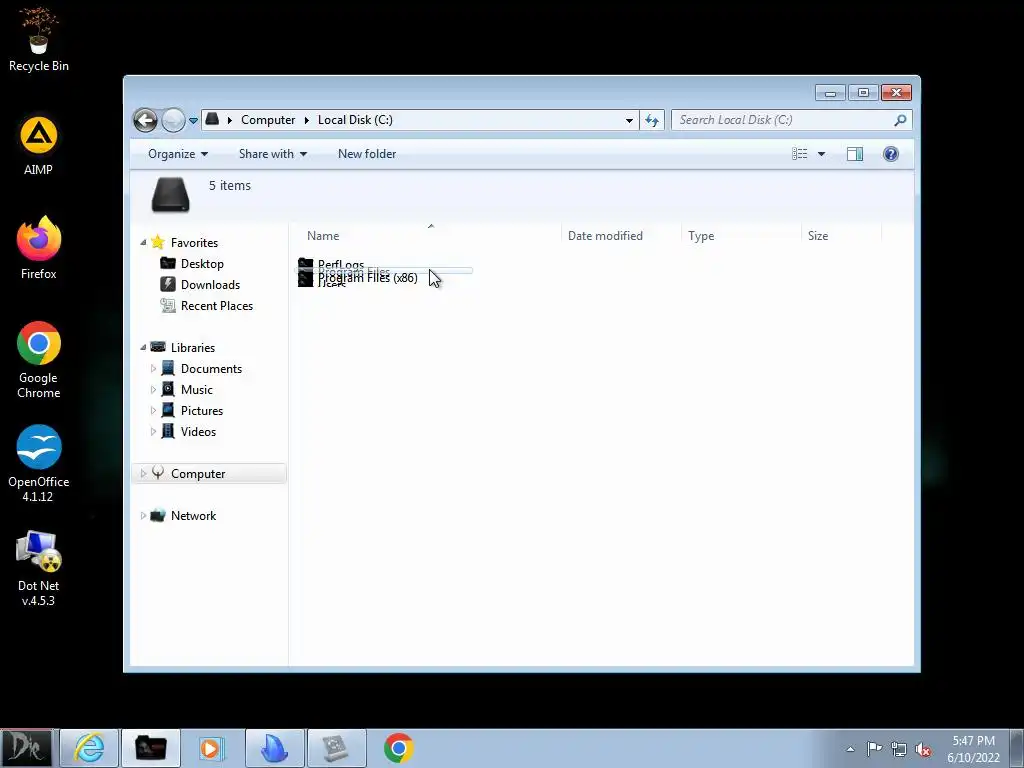Collapse the Libraries group

click(x=143, y=348)
